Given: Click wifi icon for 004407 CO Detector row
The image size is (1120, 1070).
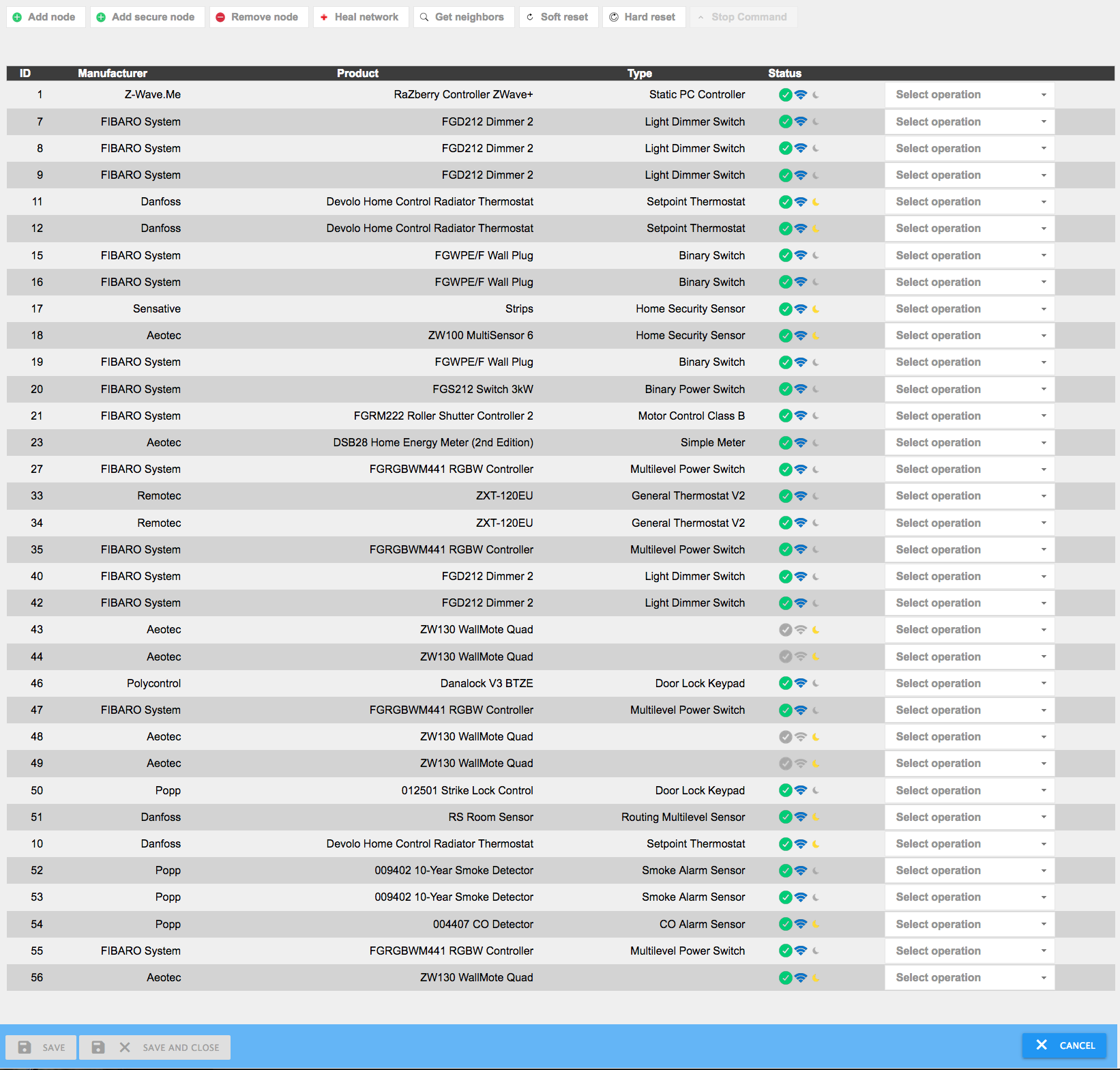Looking at the screenshot, I should [x=801, y=924].
